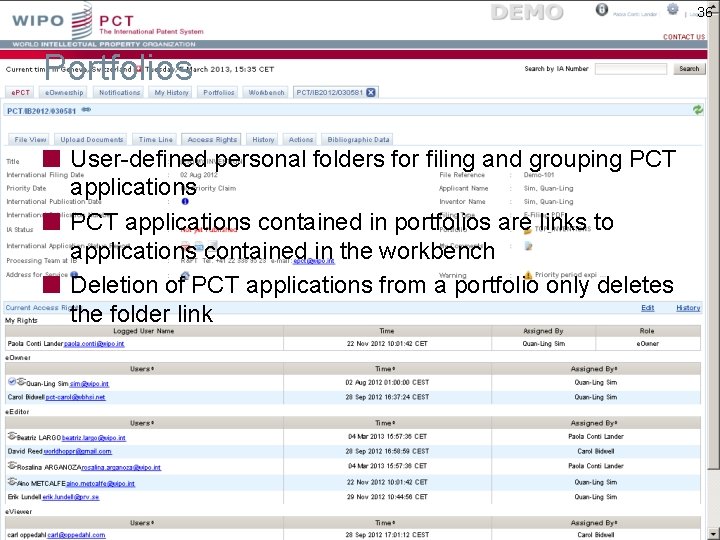Click the link icon beside PCT/IB2012/030581 heading
Viewport: 720px width, 540px height.
[86, 110]
